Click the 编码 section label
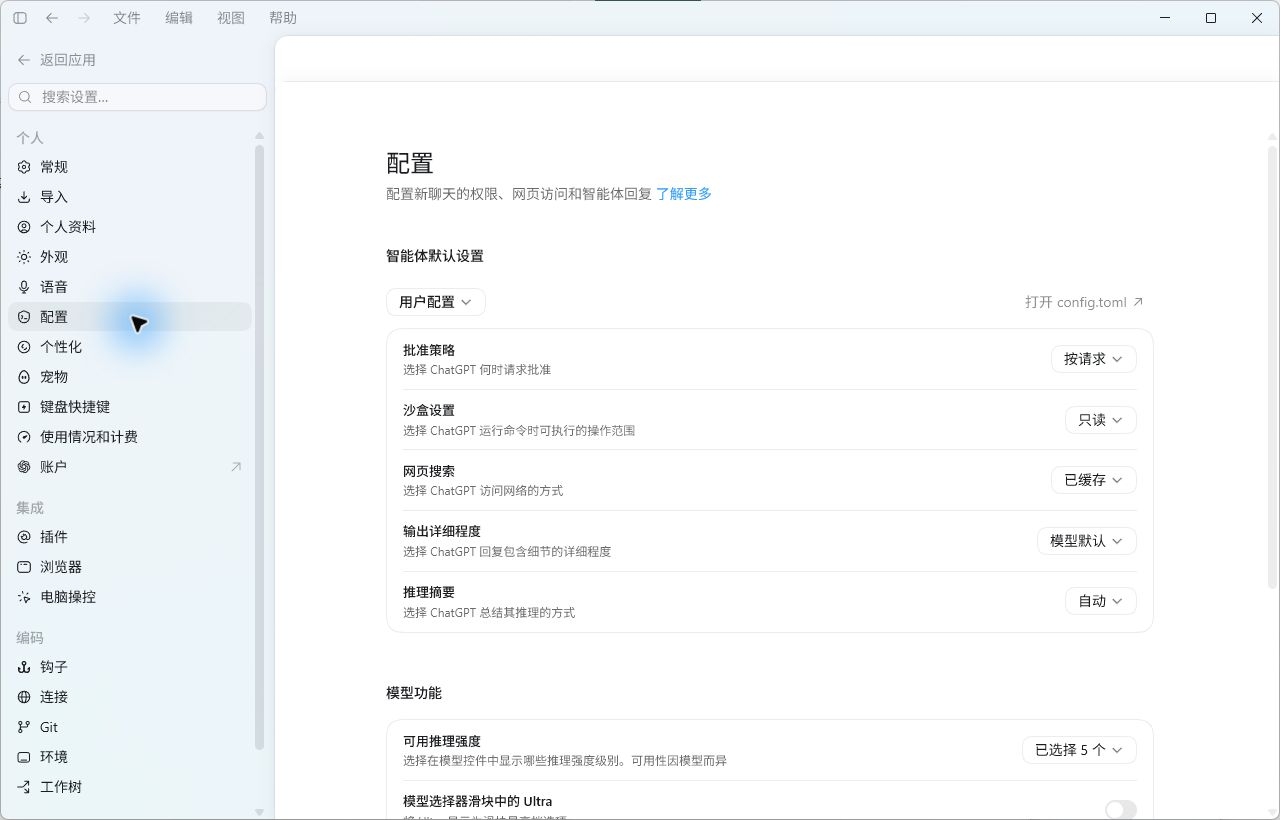 click(x=30, y=638)
